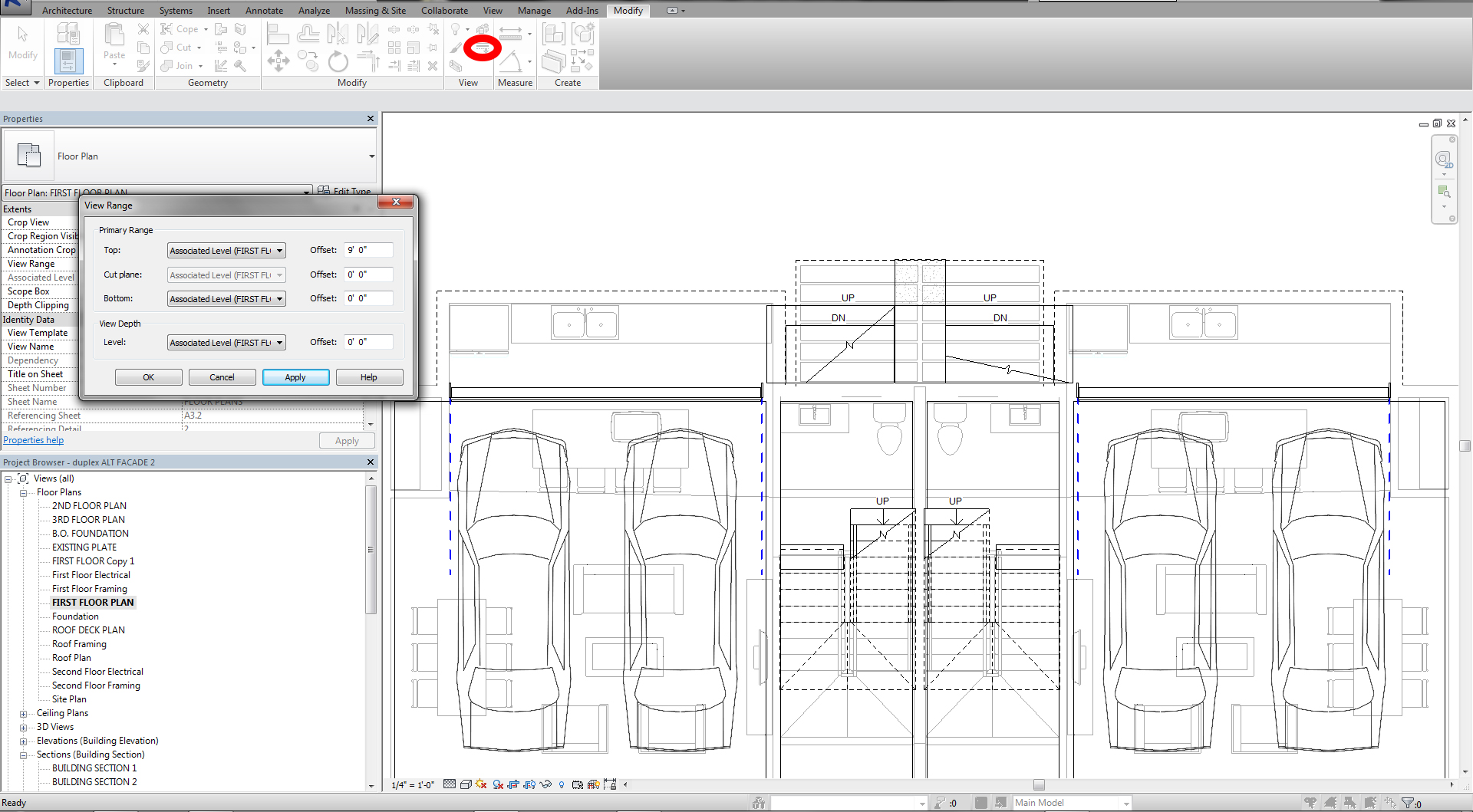Click Temporary Hide/Isolate sunglasses icon
The image size is (1473, 812).
tap(545, 784)
